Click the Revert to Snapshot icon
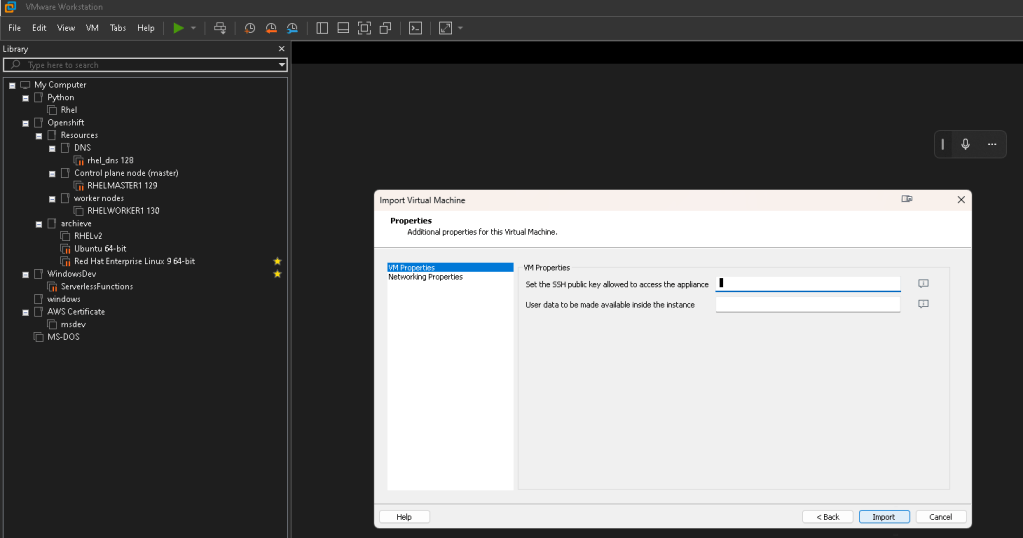The height and width of the screenshot is (538, 1023). (271, 28)
